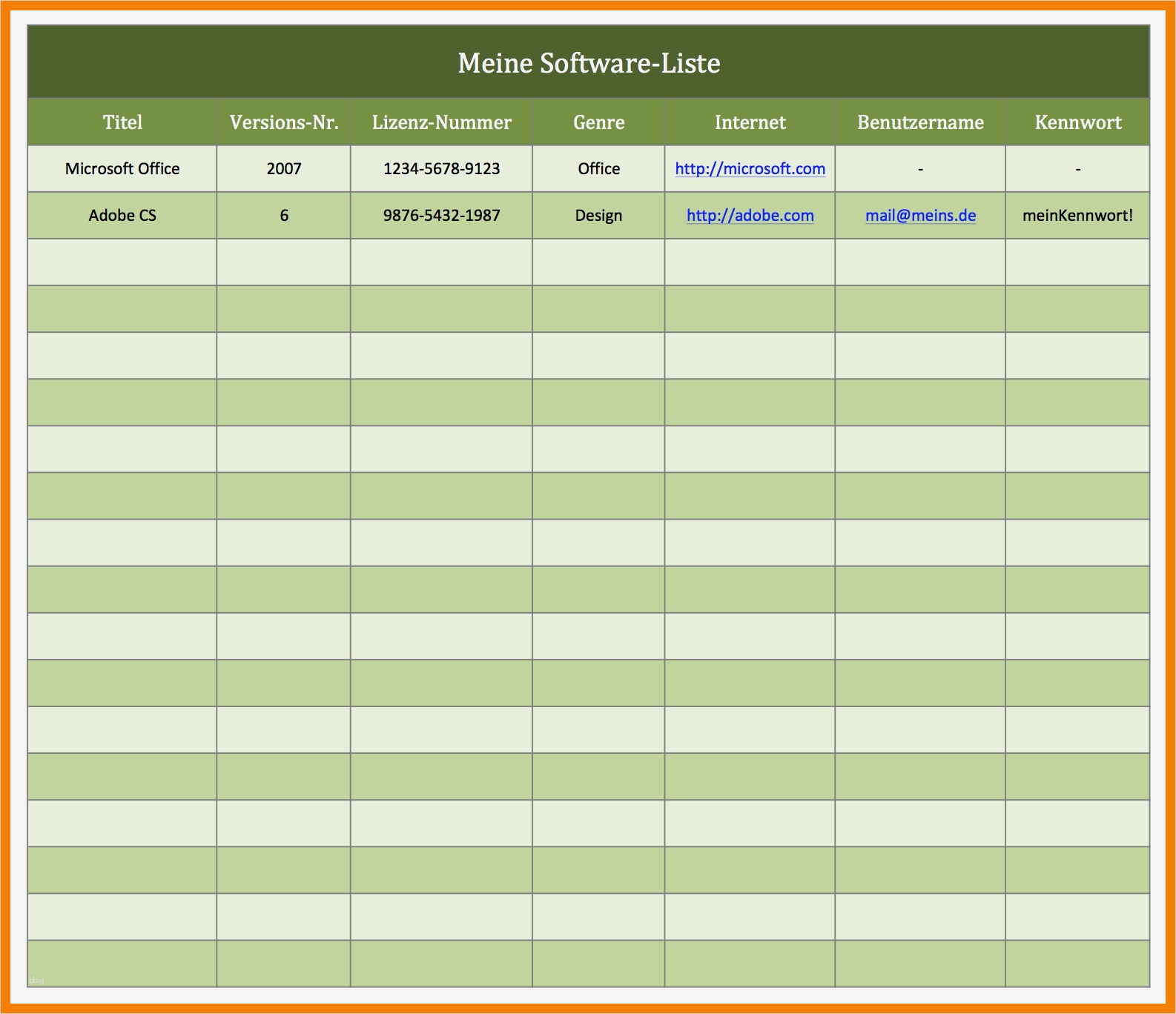
Task: Click license number '9876-5432-1987'
Action: [x=441, y=216]
